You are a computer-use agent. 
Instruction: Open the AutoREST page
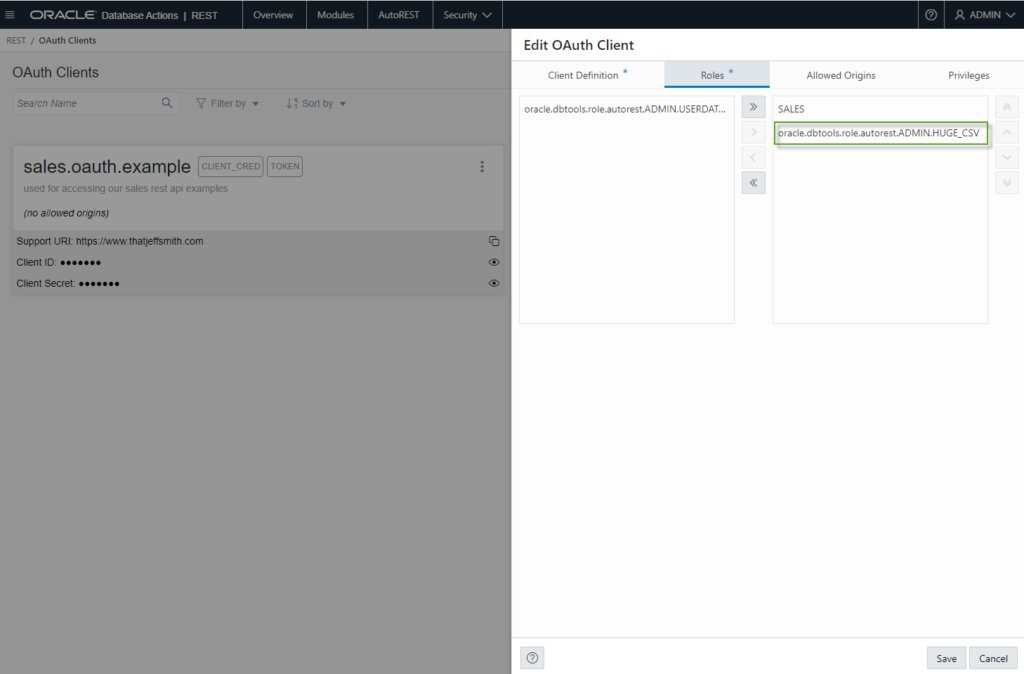[x=398, y=14]
